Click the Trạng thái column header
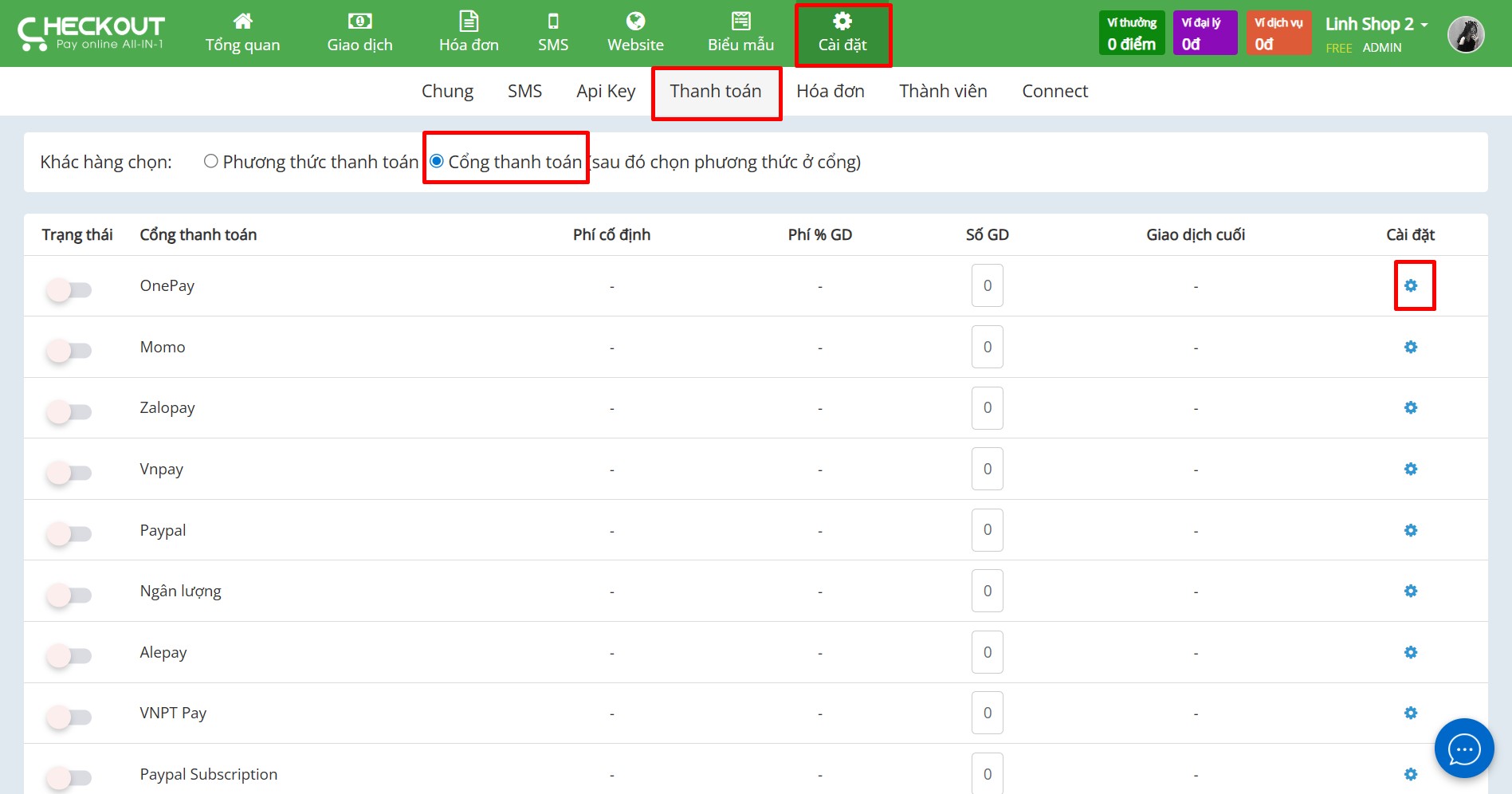Viewport: 1512px width, 794px height. [x=77, y=234]
